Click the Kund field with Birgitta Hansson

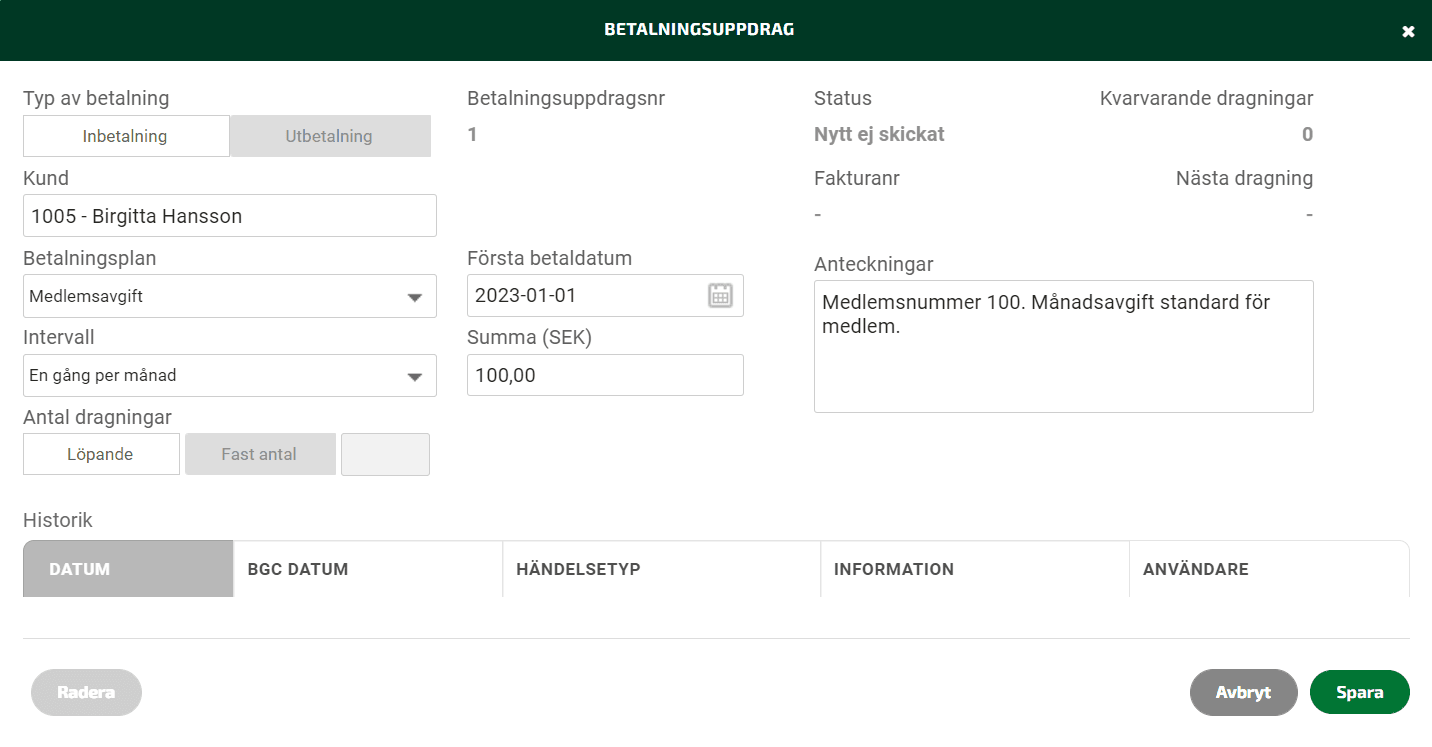coord(230,215)
